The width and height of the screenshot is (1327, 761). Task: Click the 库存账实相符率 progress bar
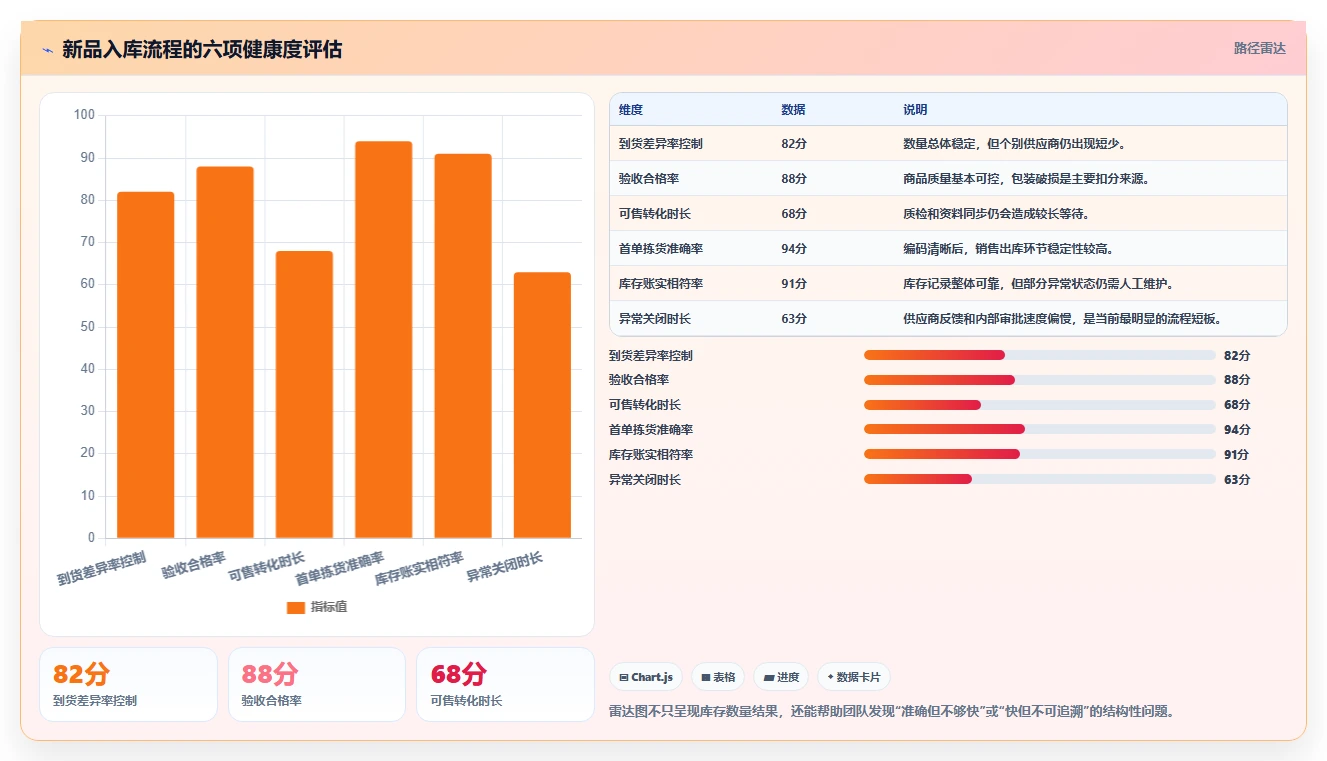[1040, 454]
